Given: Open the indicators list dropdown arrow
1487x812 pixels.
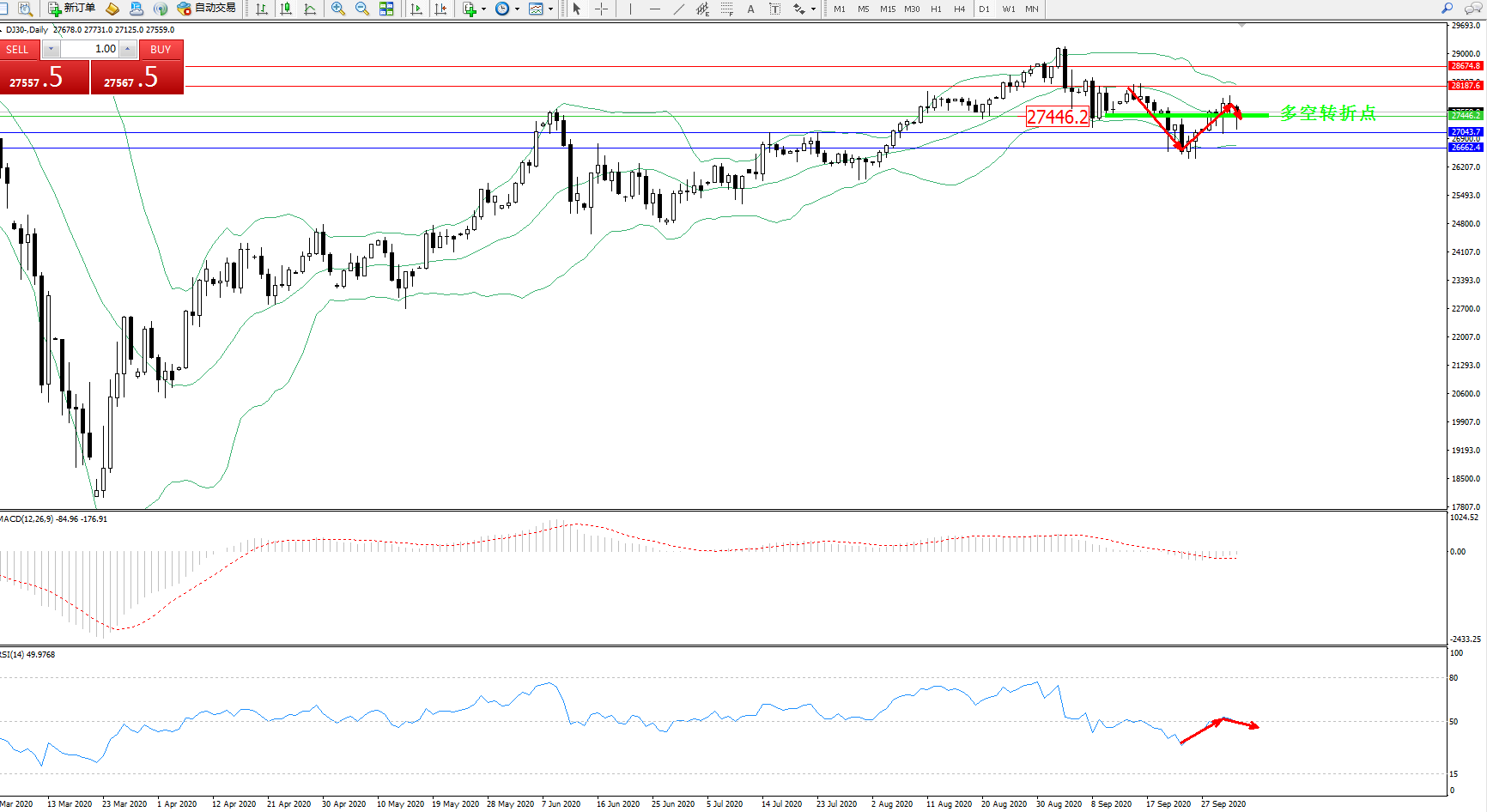Looking at the screenshot, I should click(x=484, y=9).
